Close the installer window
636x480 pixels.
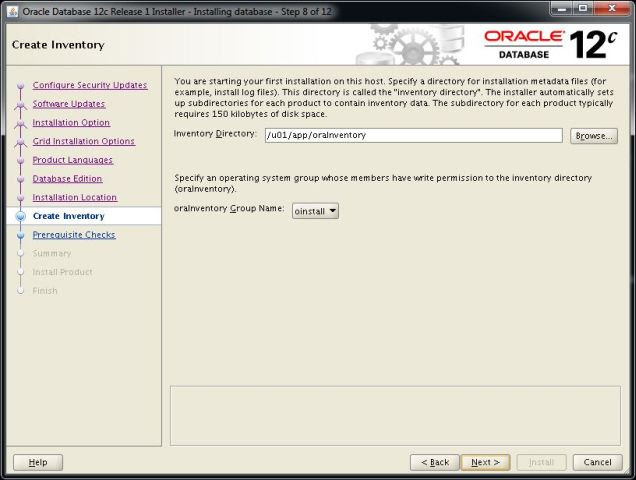tap(612, 9)
